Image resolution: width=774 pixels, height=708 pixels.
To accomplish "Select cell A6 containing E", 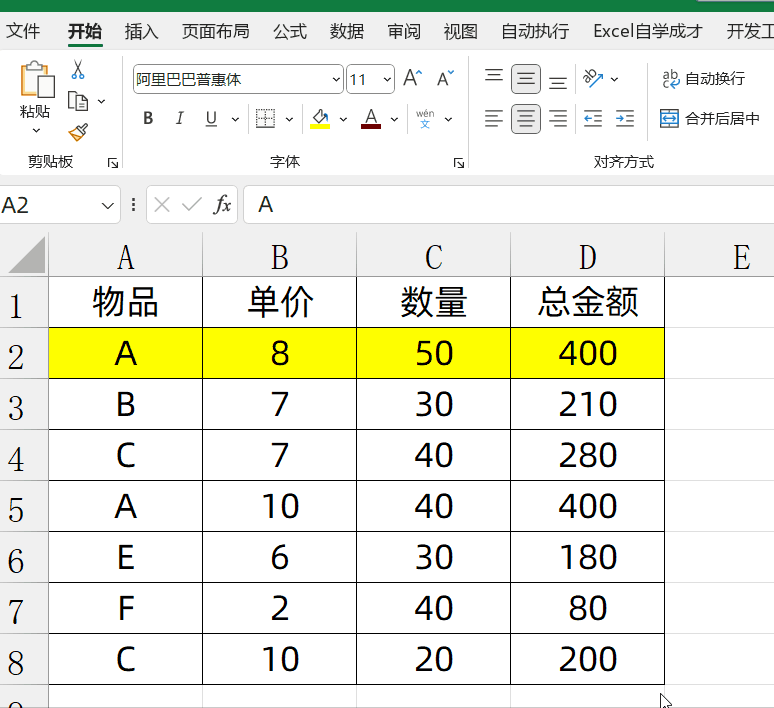I will (125, 557).
